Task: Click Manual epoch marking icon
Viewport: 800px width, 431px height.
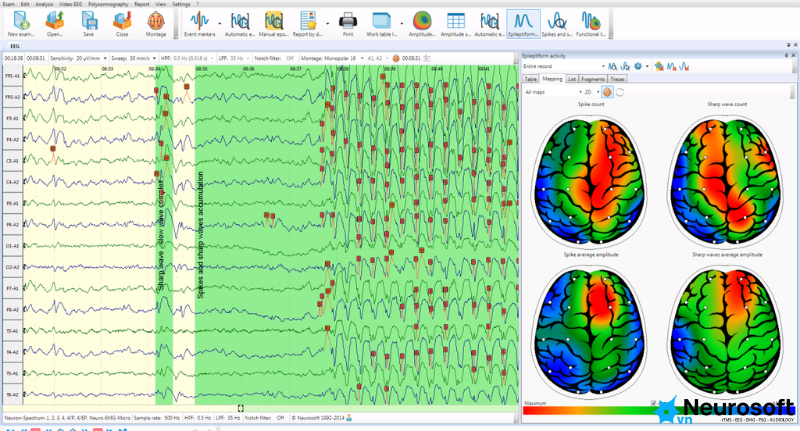Action: (x=274, y=24)
